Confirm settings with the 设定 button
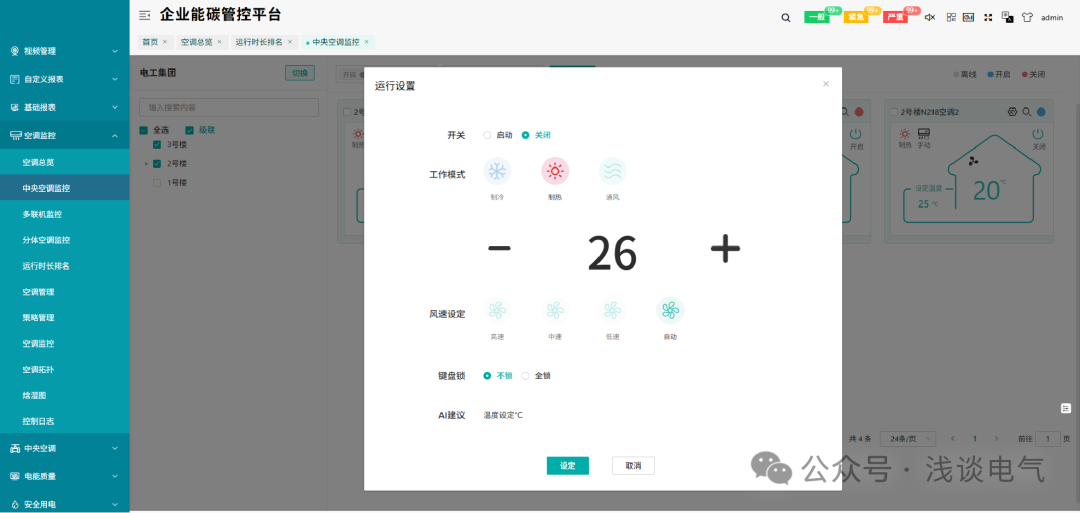The height and width of the screenshot is (513, 1080). click(568, 465)
